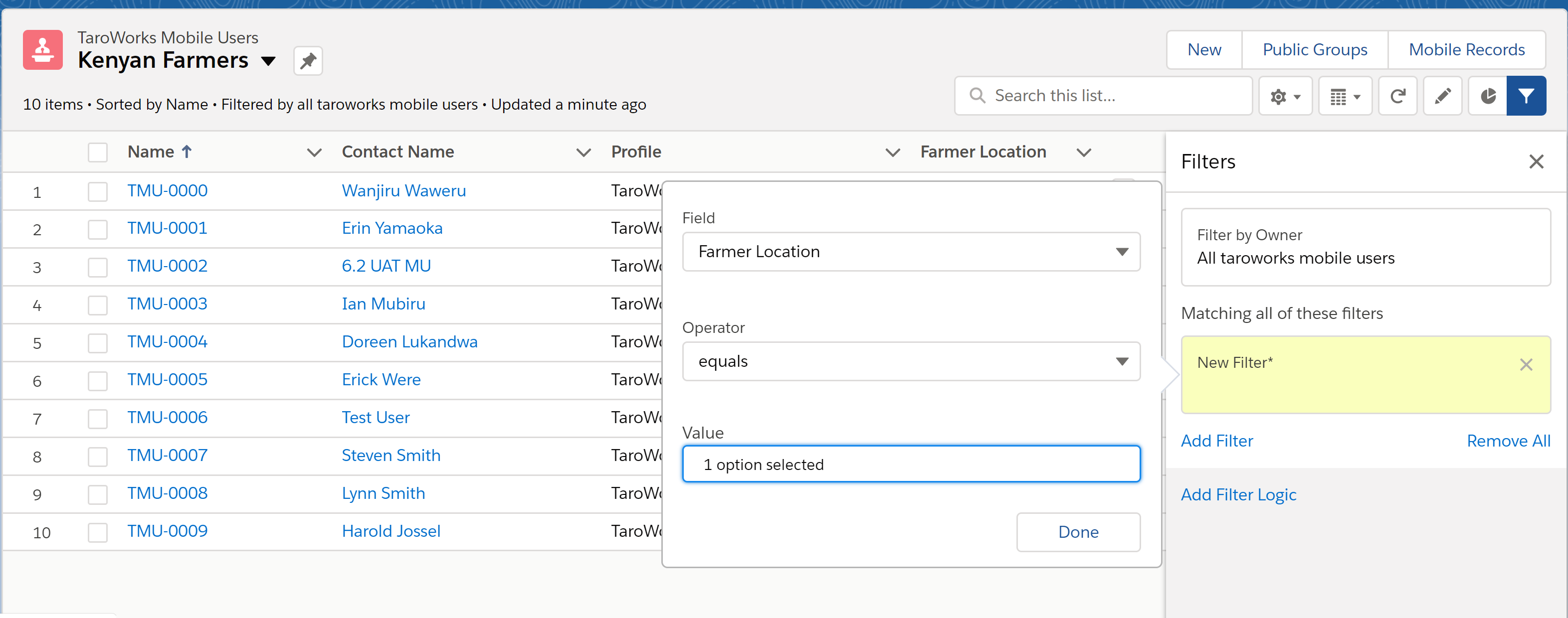The image size is (1568, 618).
Task: Click the Mobile Records button
Action: pos(1466,50)
